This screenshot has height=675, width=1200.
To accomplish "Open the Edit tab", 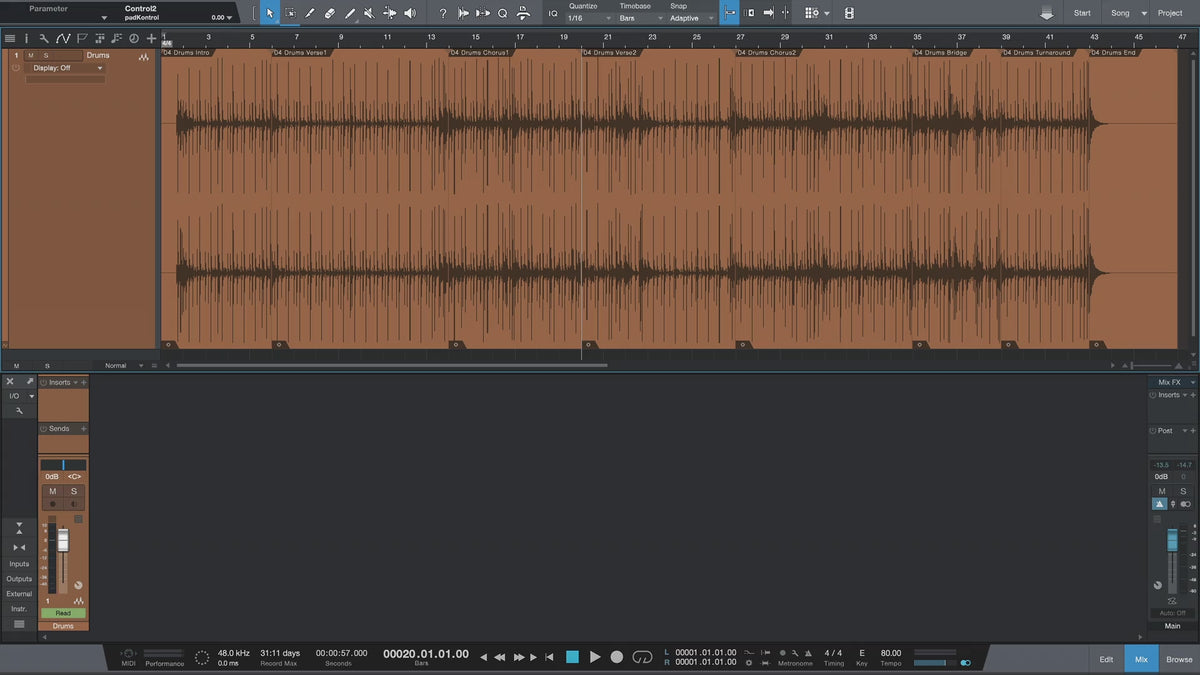I will (x=1106, y=659).
